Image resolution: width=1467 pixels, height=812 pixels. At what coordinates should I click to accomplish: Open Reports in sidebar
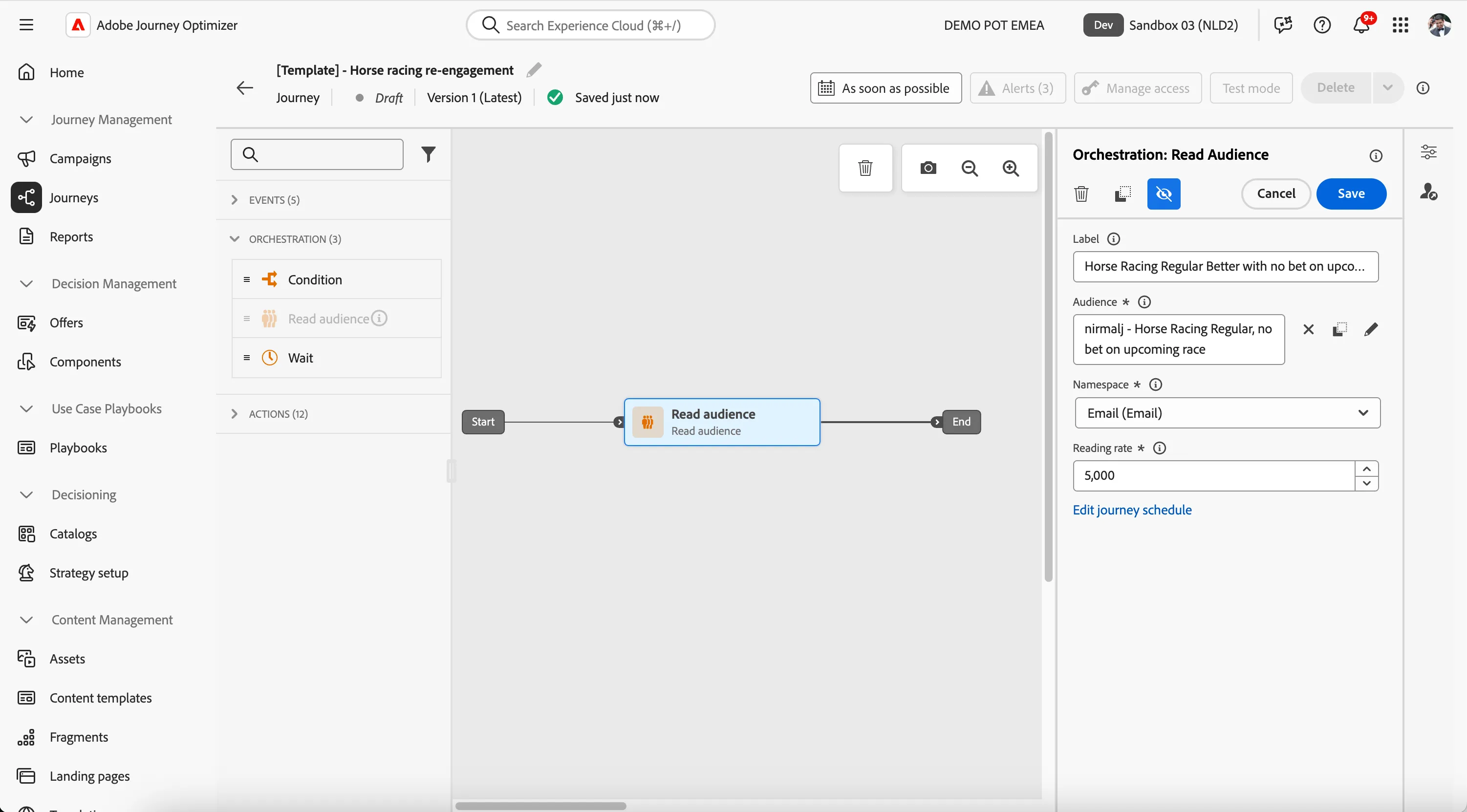(71, 236)
